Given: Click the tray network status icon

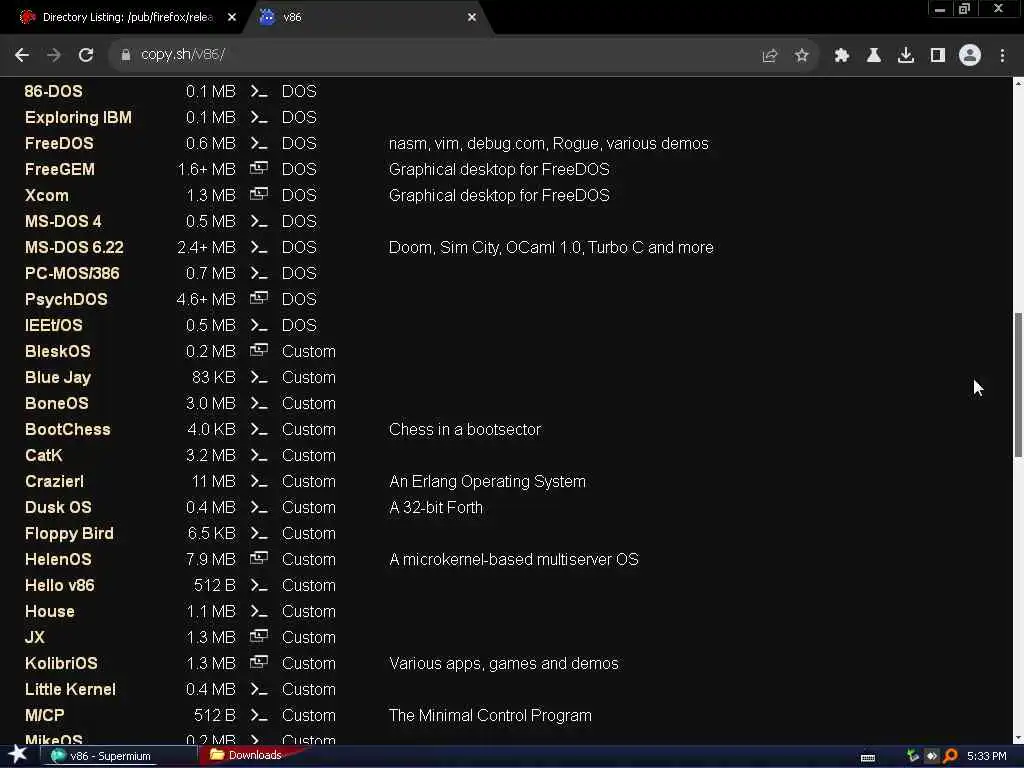Looking at the screenshot, I should point(913,756).
